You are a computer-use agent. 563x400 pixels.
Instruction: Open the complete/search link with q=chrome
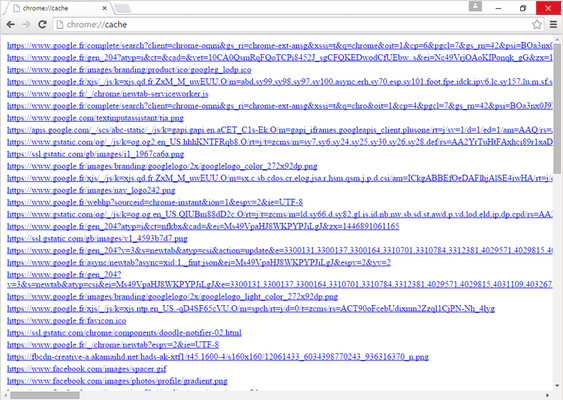[279, 46]
